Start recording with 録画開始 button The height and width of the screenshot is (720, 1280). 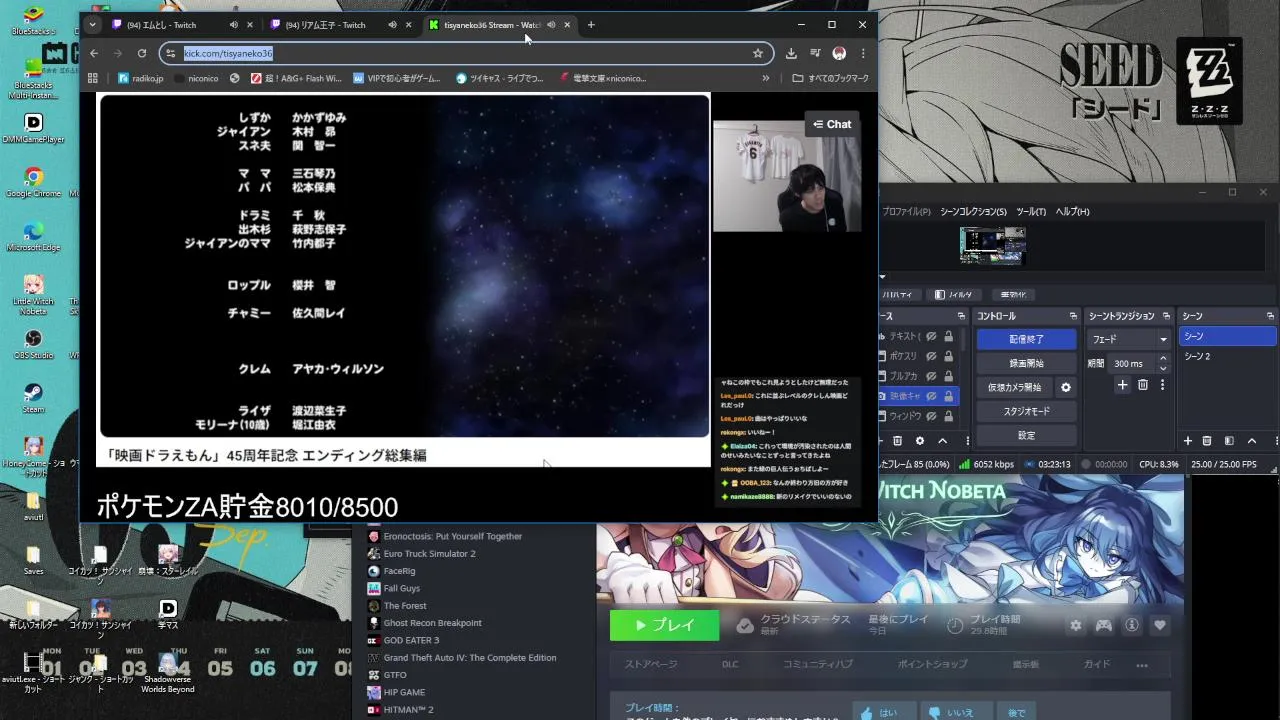point(1026,363)
